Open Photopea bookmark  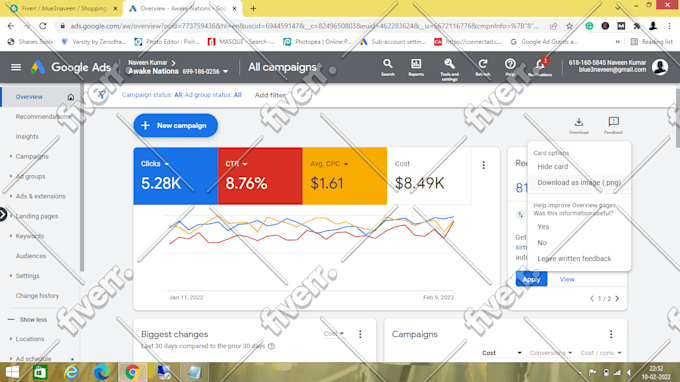pyautogui.click(x=317, y=42)
